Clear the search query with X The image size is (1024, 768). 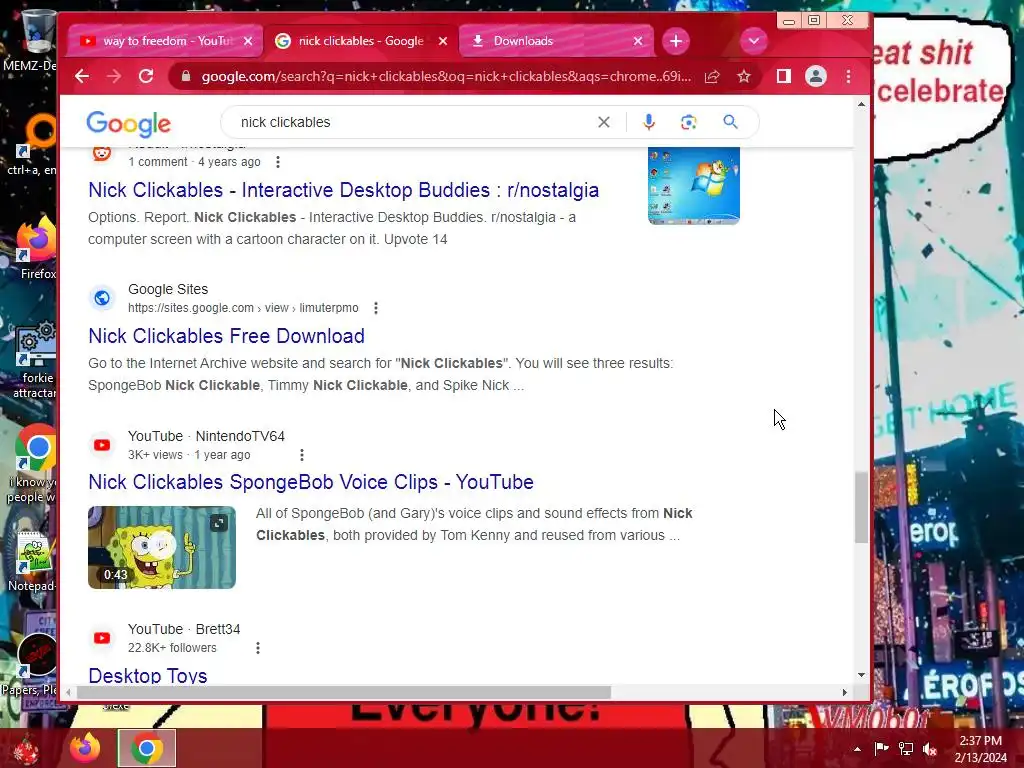[604, 122]
